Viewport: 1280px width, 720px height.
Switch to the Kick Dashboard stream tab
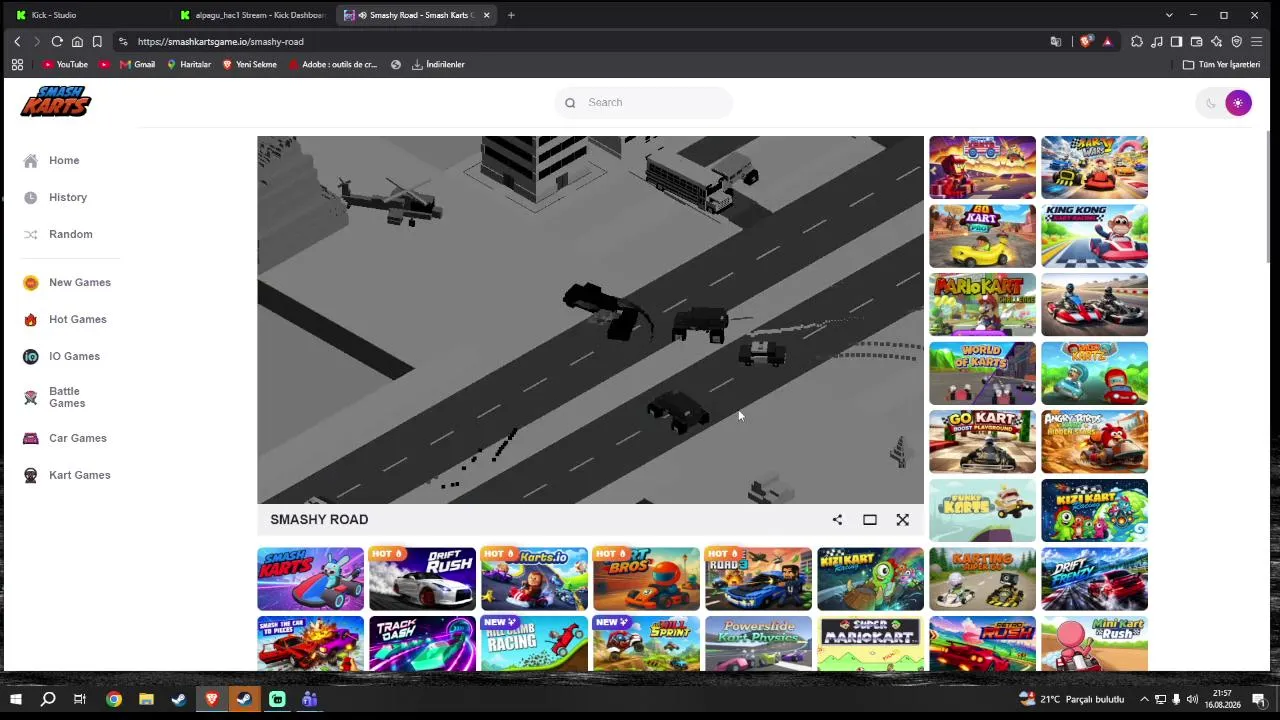click(252, 15)
